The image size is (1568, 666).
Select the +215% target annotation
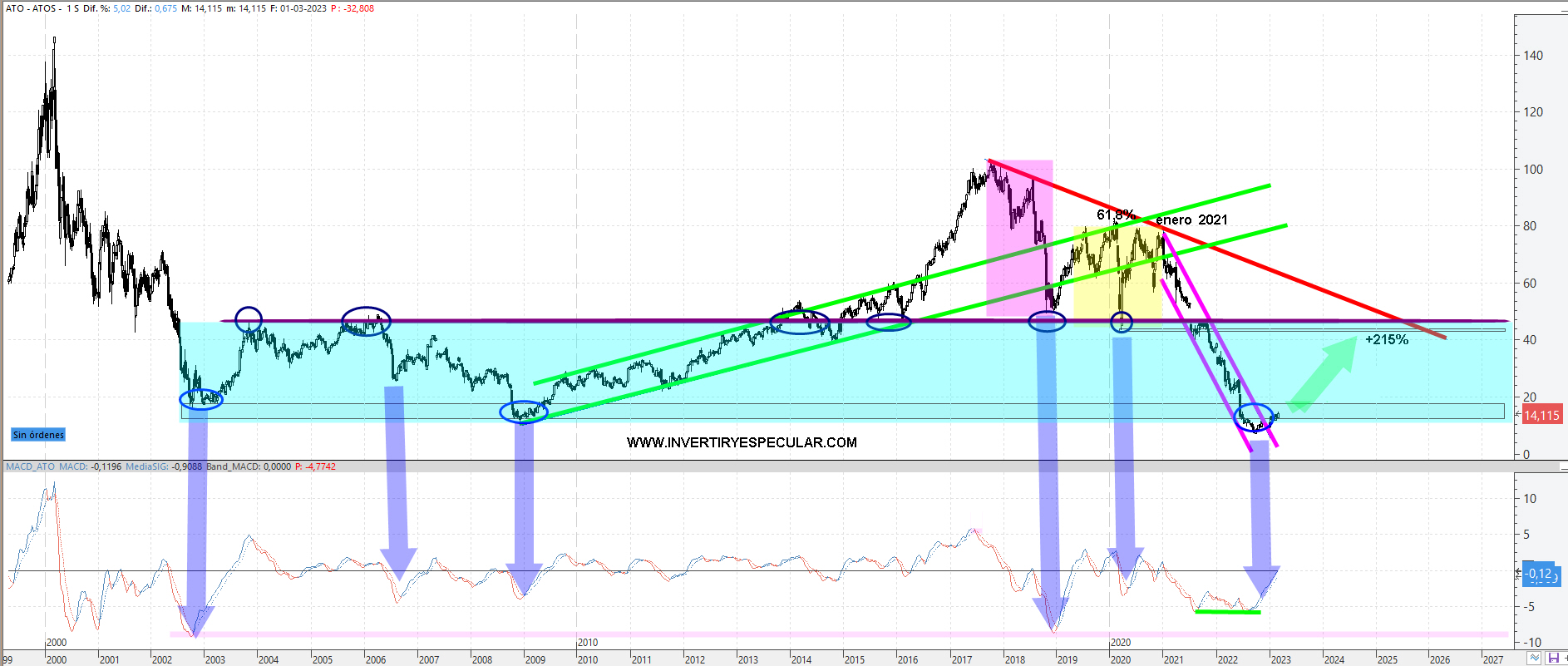(1386, 339)
